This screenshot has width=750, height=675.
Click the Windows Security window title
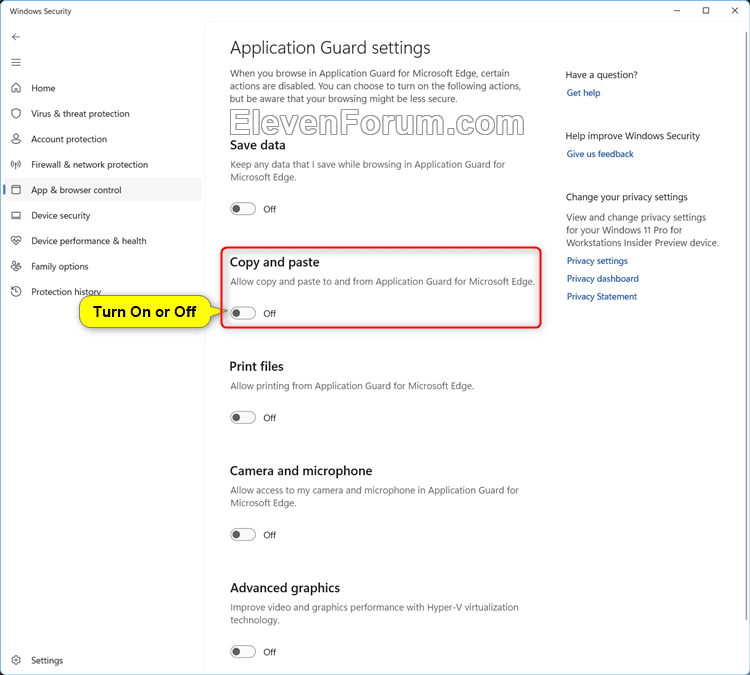[x=40, y=11]
